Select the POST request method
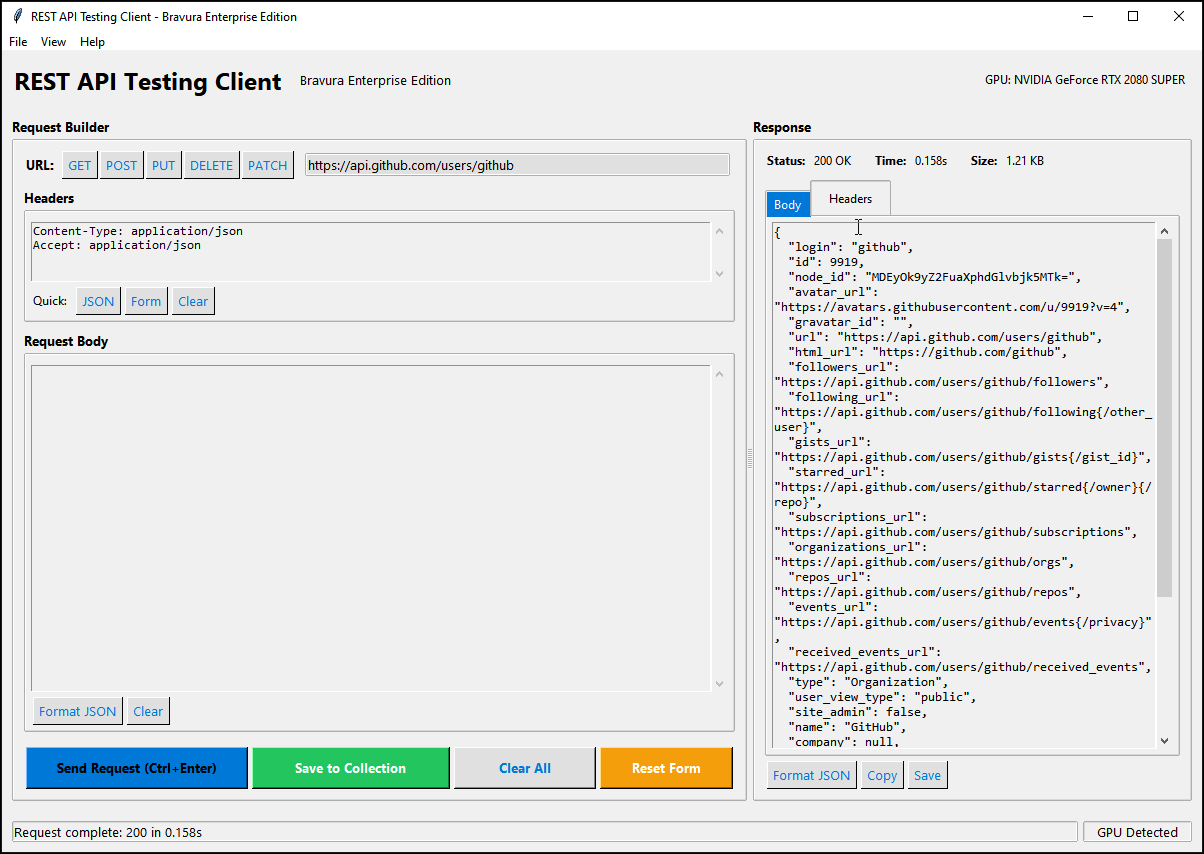The width and height of the screenshot is (1204, 854). tap(121, 165)
